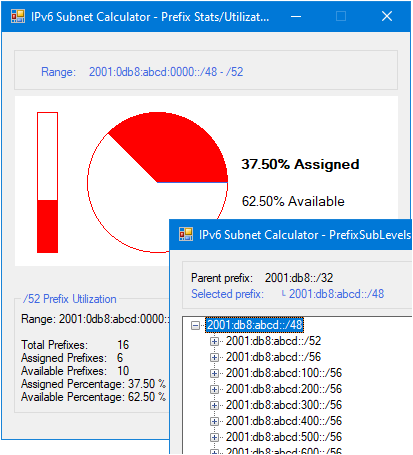Viewport: 413px width, 455px height.
Task: Collapse the 2001:db8:abcd::/48 root node
Action: (196, 325)
